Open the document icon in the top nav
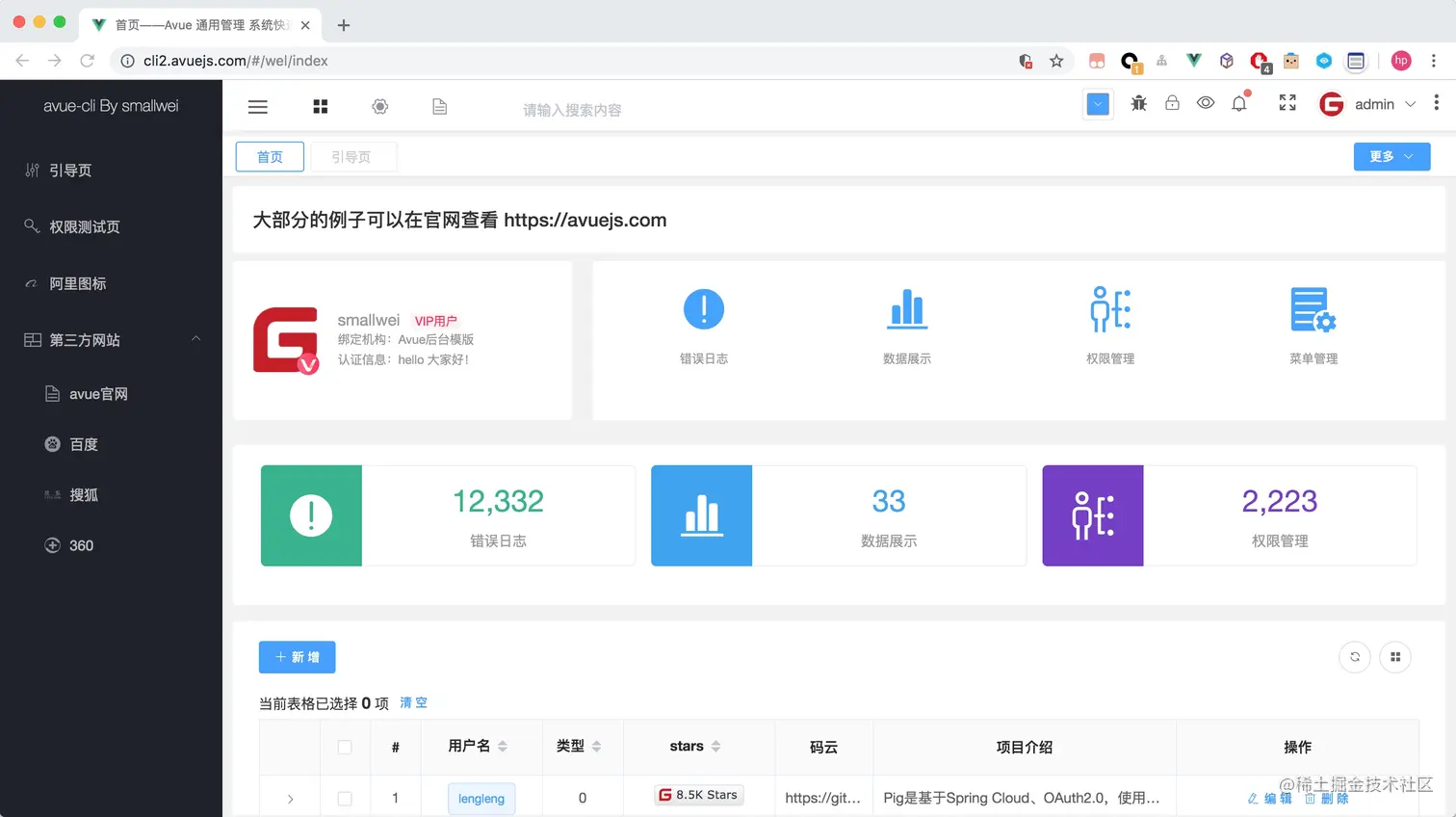Image resolution: width=1456 pixels, height=817 pixels. coord(439,107)
